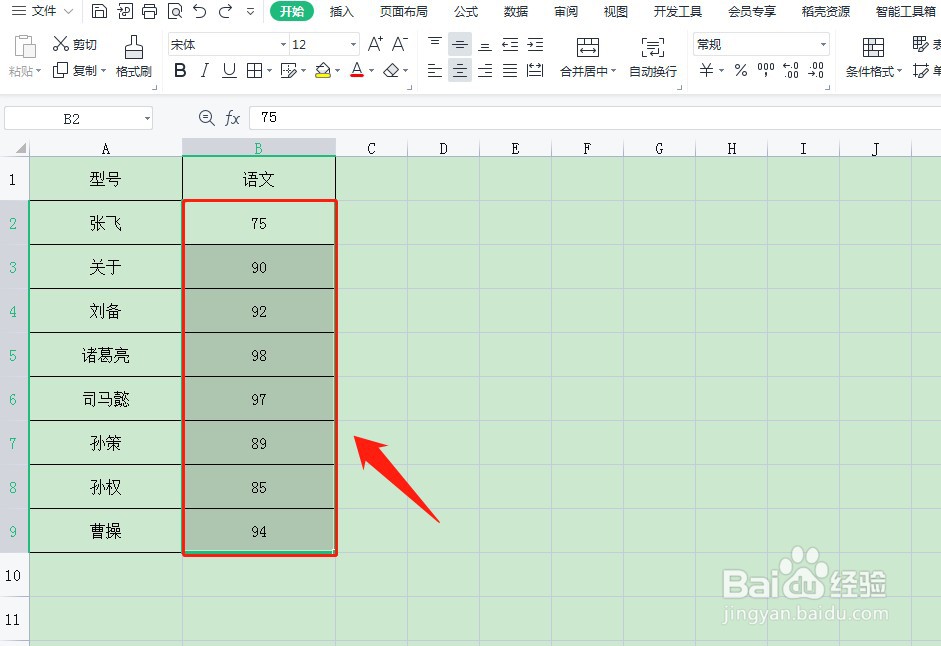Click the Paste (粘贴) icon
941x646 pixels.
tap(25, 47)
